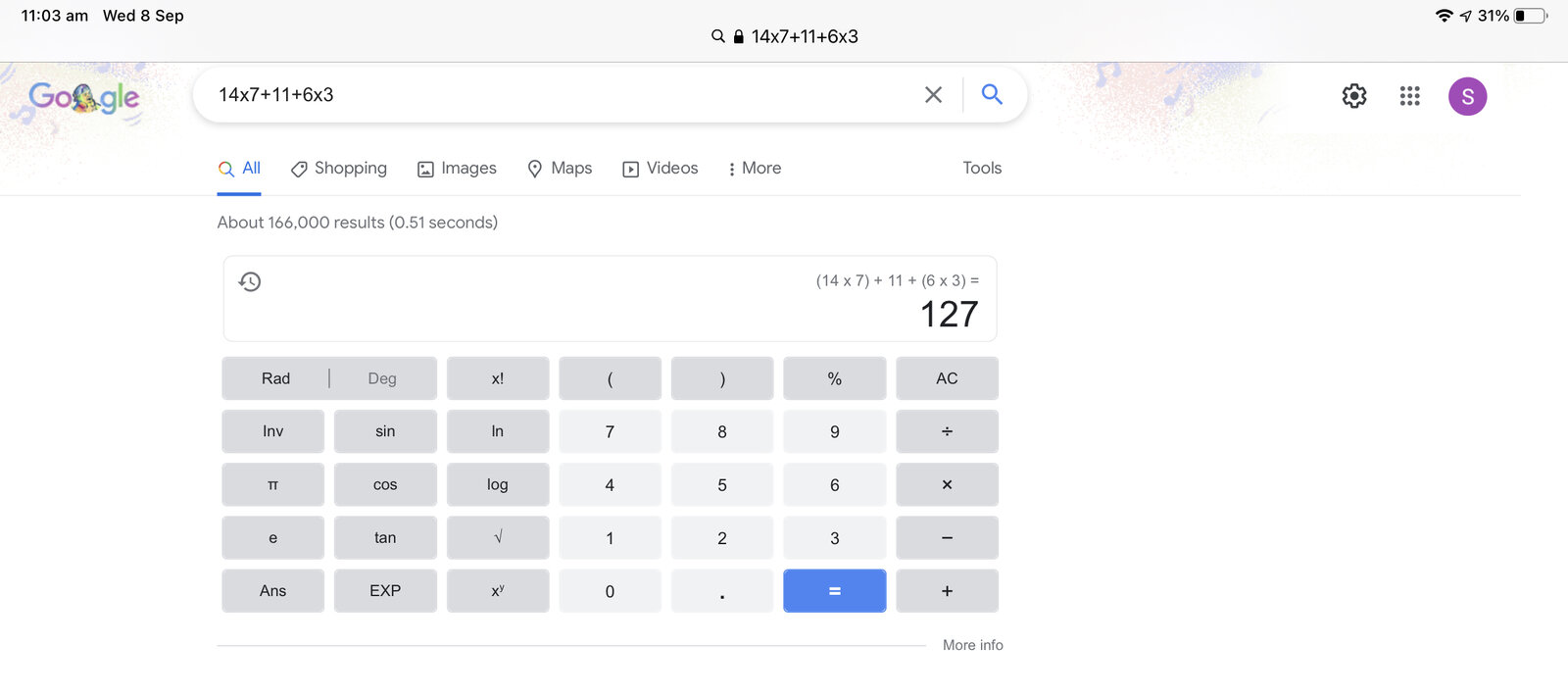Open the Tools search filter

click(981, 168)
